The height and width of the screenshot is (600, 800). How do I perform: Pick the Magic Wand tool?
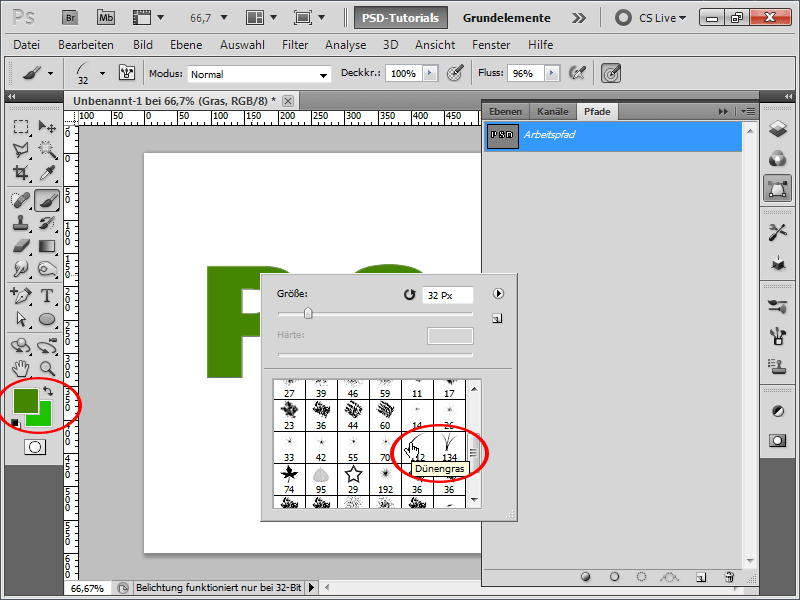[47, 150]
